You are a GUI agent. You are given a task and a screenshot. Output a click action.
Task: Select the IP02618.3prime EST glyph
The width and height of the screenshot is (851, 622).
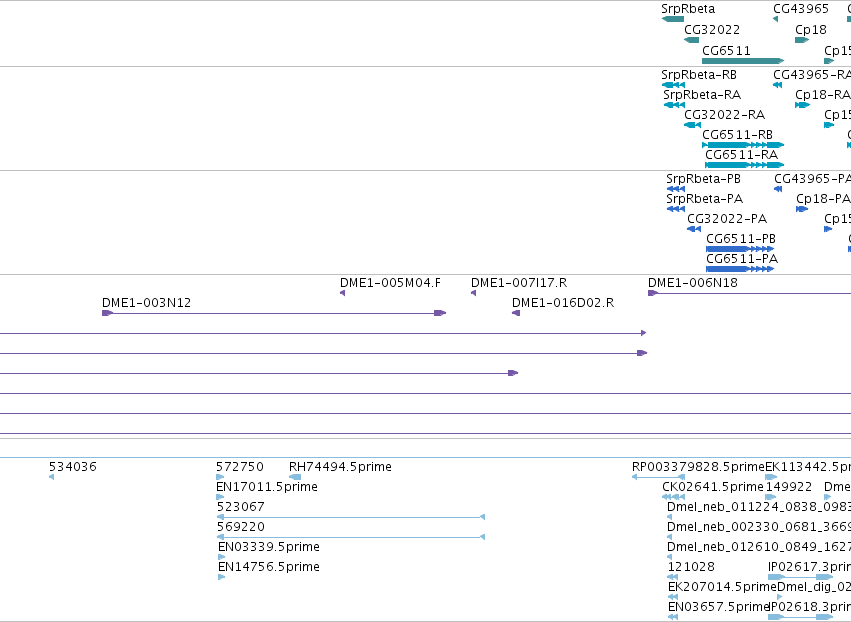tap(801, 617)
